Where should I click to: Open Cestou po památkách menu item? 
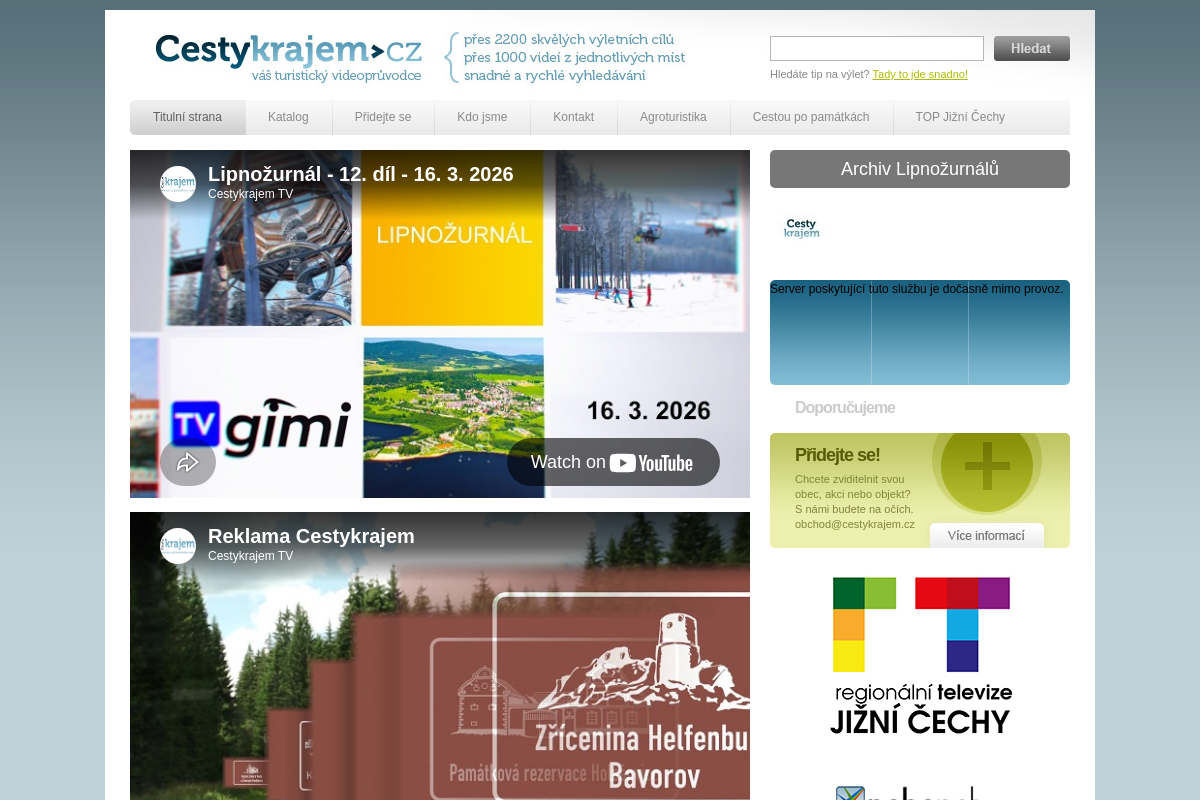click(x=811, y=117)
